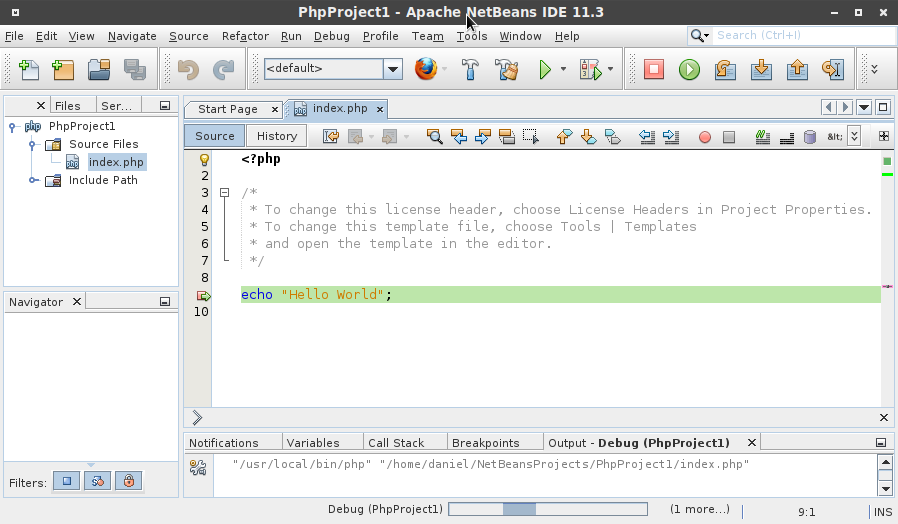
Task: Expand Include Path tree node
Action: 34,180
